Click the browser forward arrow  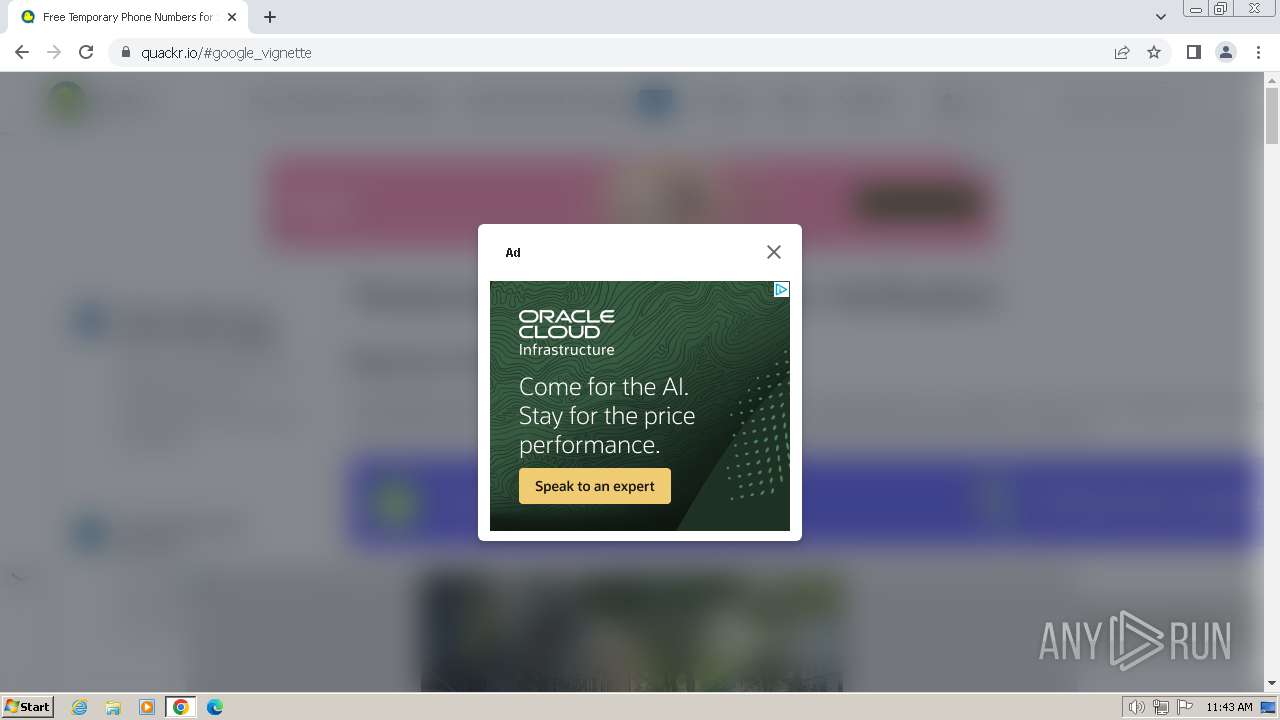54,52
